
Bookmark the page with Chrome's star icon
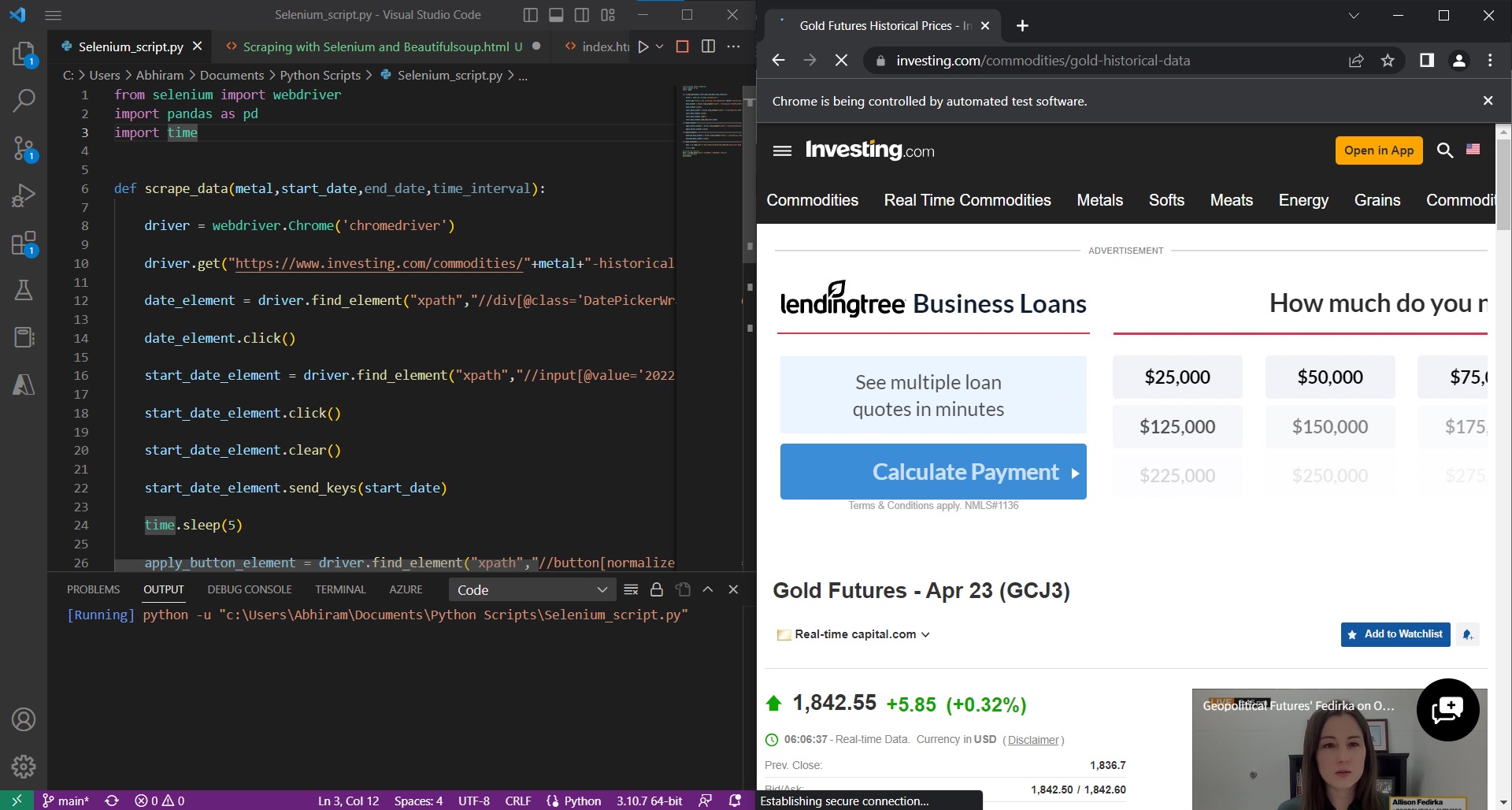[x=1388, y=60]
